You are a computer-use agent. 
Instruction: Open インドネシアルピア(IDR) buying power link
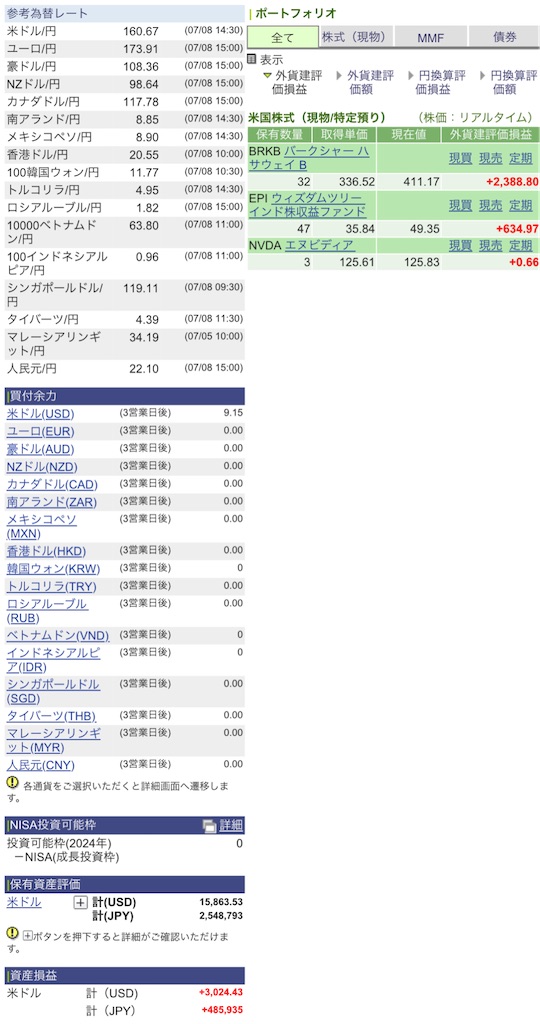[54, 660]
